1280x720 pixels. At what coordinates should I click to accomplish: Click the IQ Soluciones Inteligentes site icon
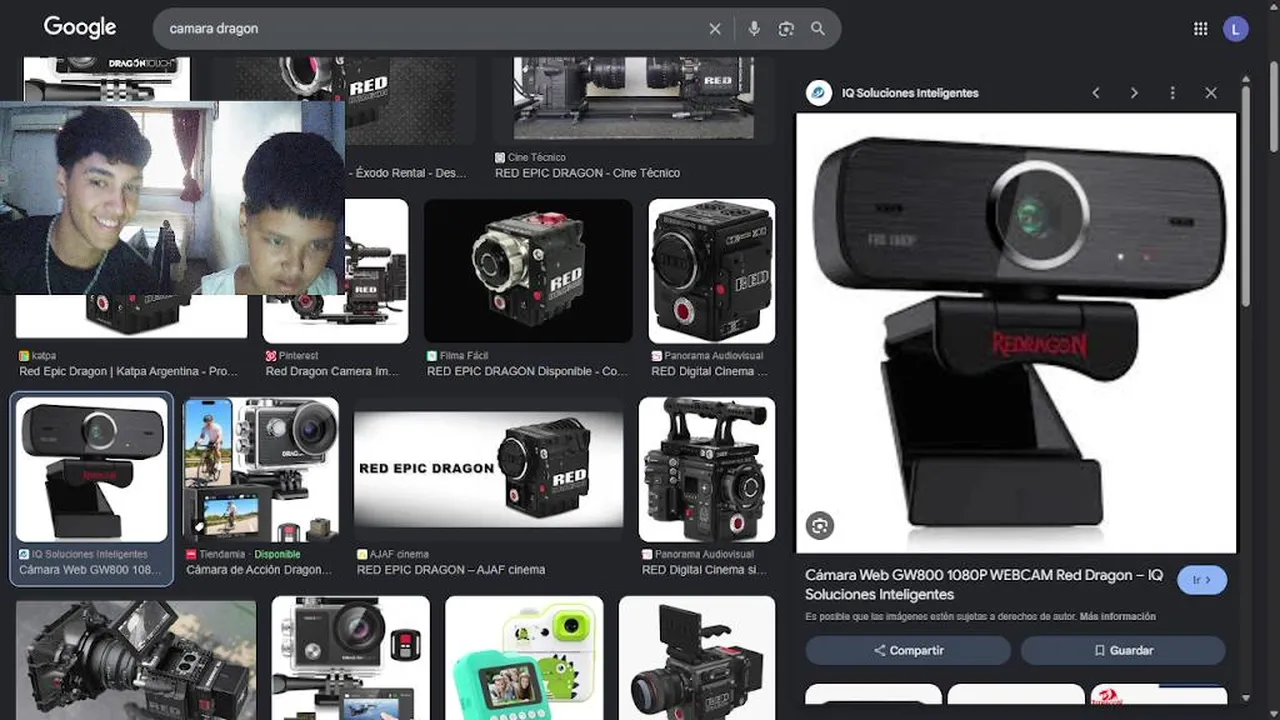(x=819, y=93)
